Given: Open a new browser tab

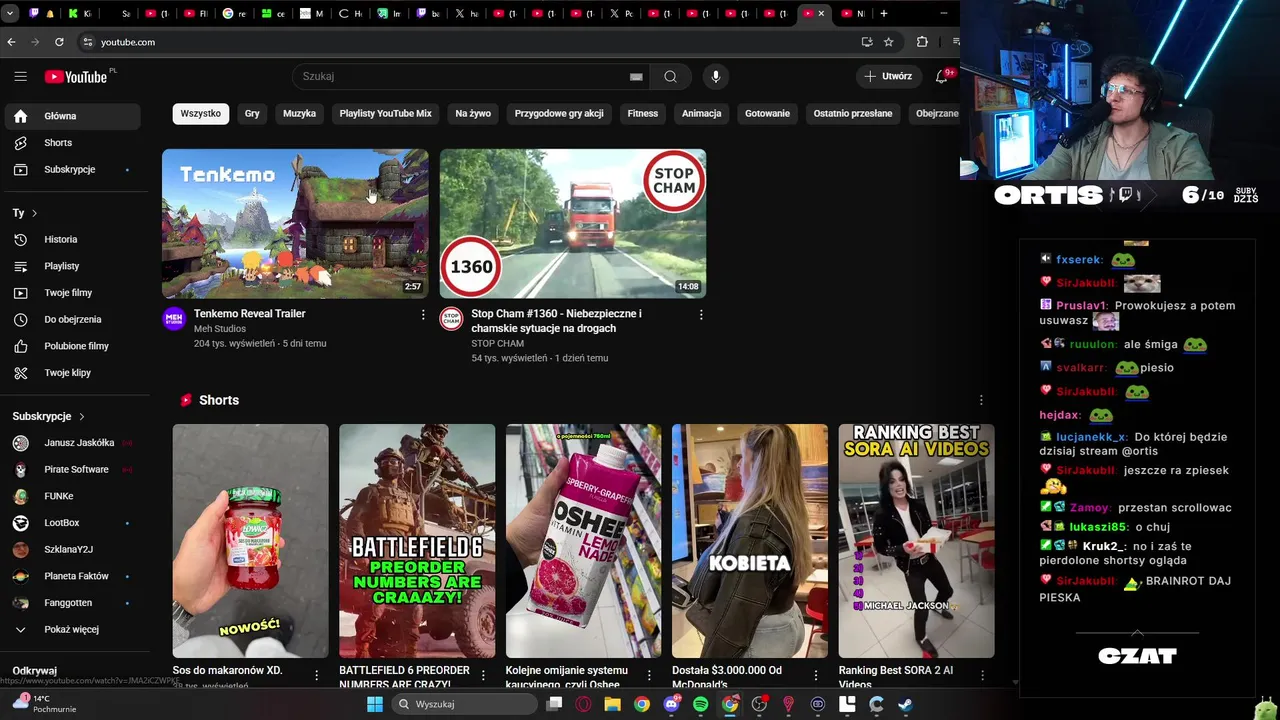Looking at the screenshot, I should click(x=884, y=13).
